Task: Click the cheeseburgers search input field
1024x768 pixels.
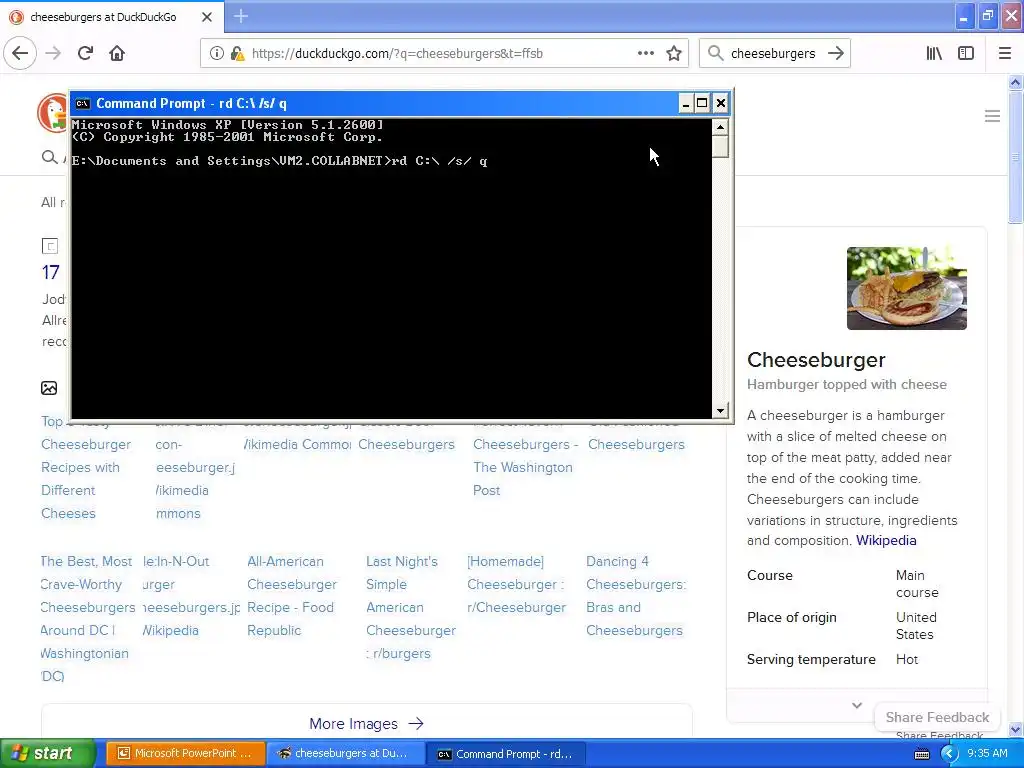Action: click(x=773, y=54)
